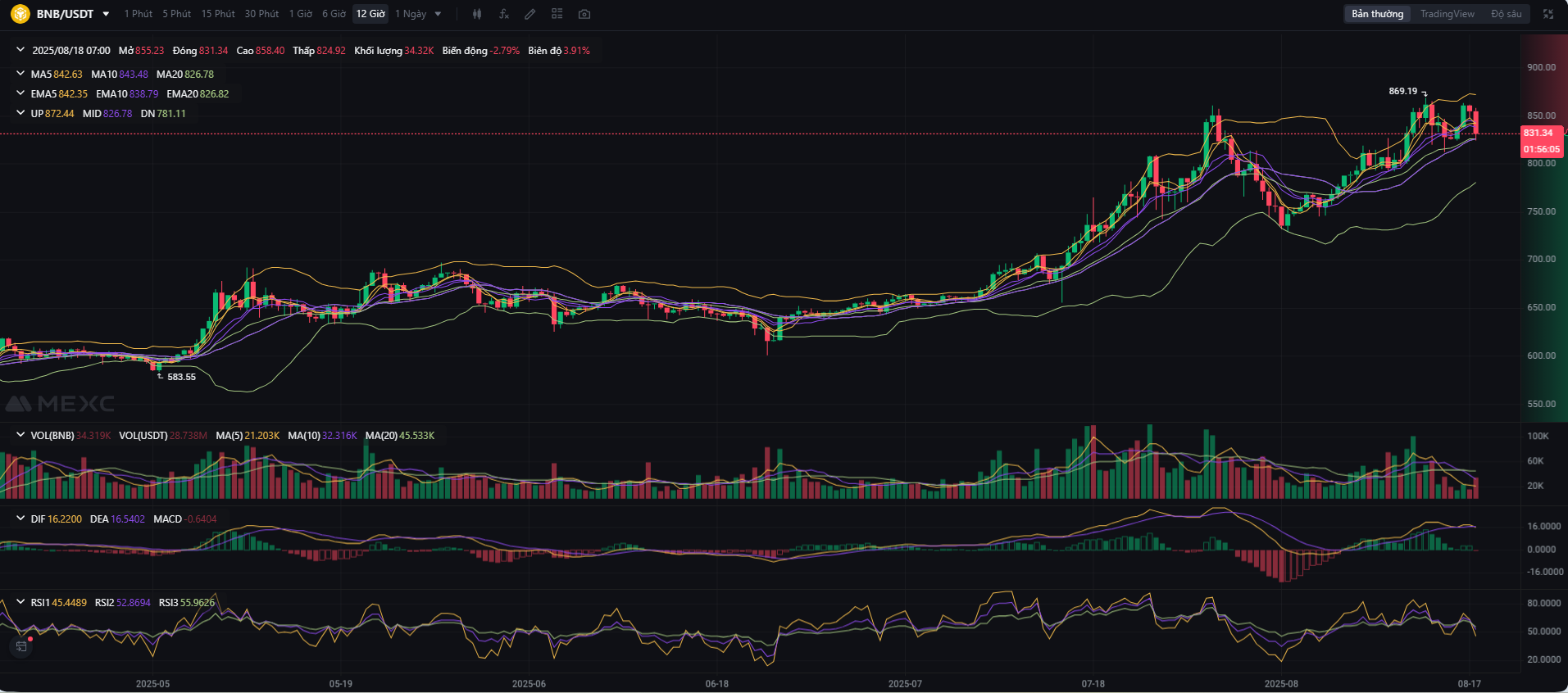1568x693 pixels.
Task: Switch to TradingView chart mode
Action: coord(1447,14)
